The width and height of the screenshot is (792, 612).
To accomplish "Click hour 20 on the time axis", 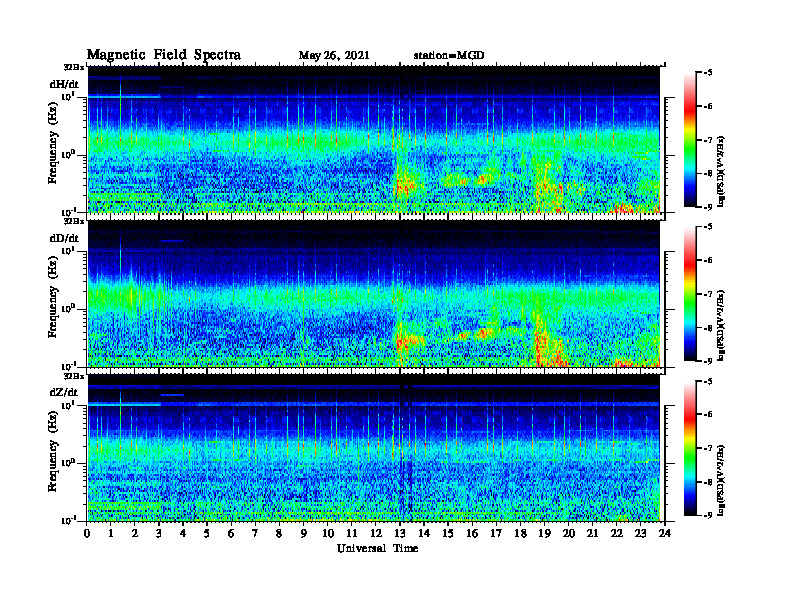I will (569, 533).
